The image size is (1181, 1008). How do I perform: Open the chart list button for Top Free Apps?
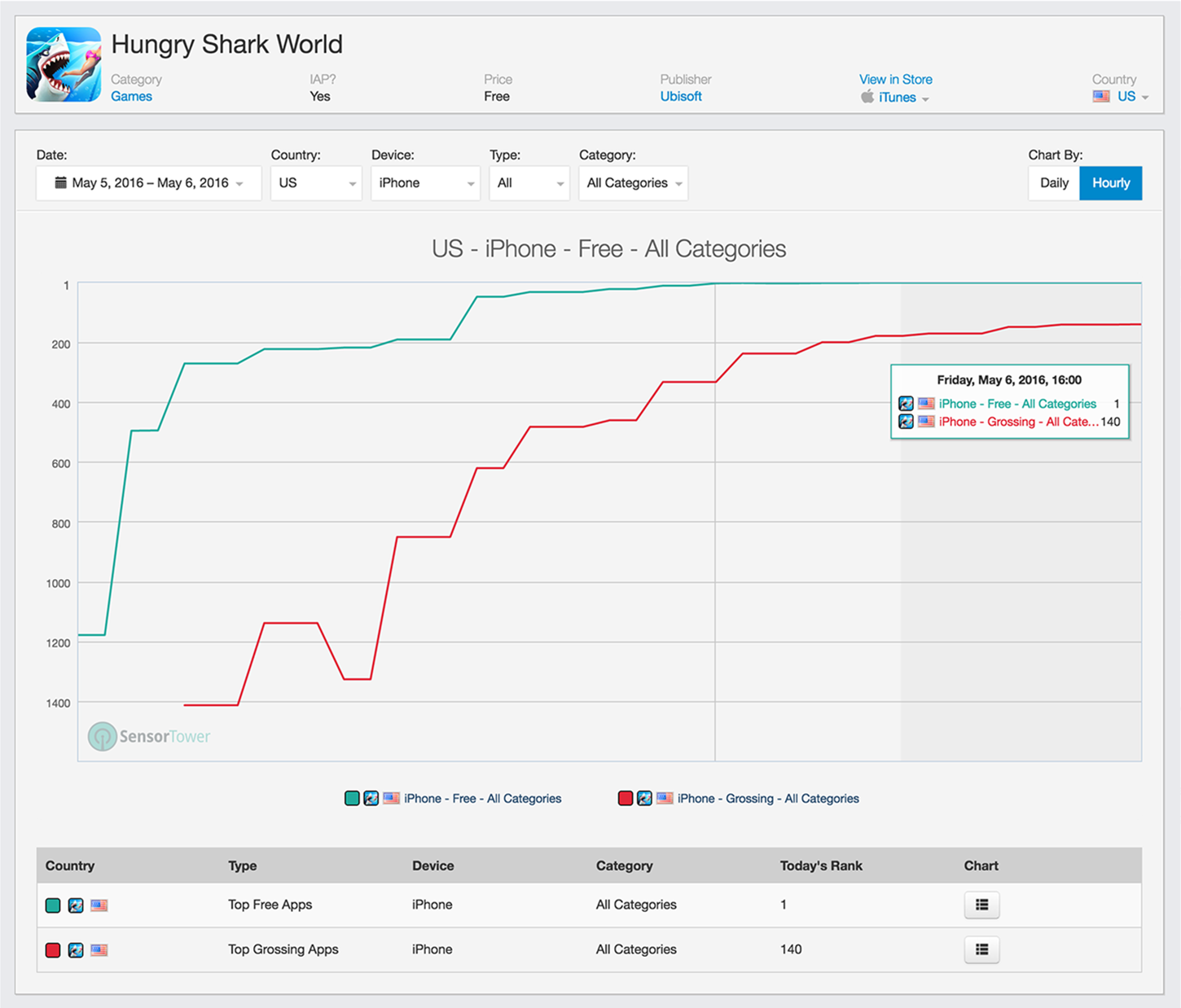[981, 905]
